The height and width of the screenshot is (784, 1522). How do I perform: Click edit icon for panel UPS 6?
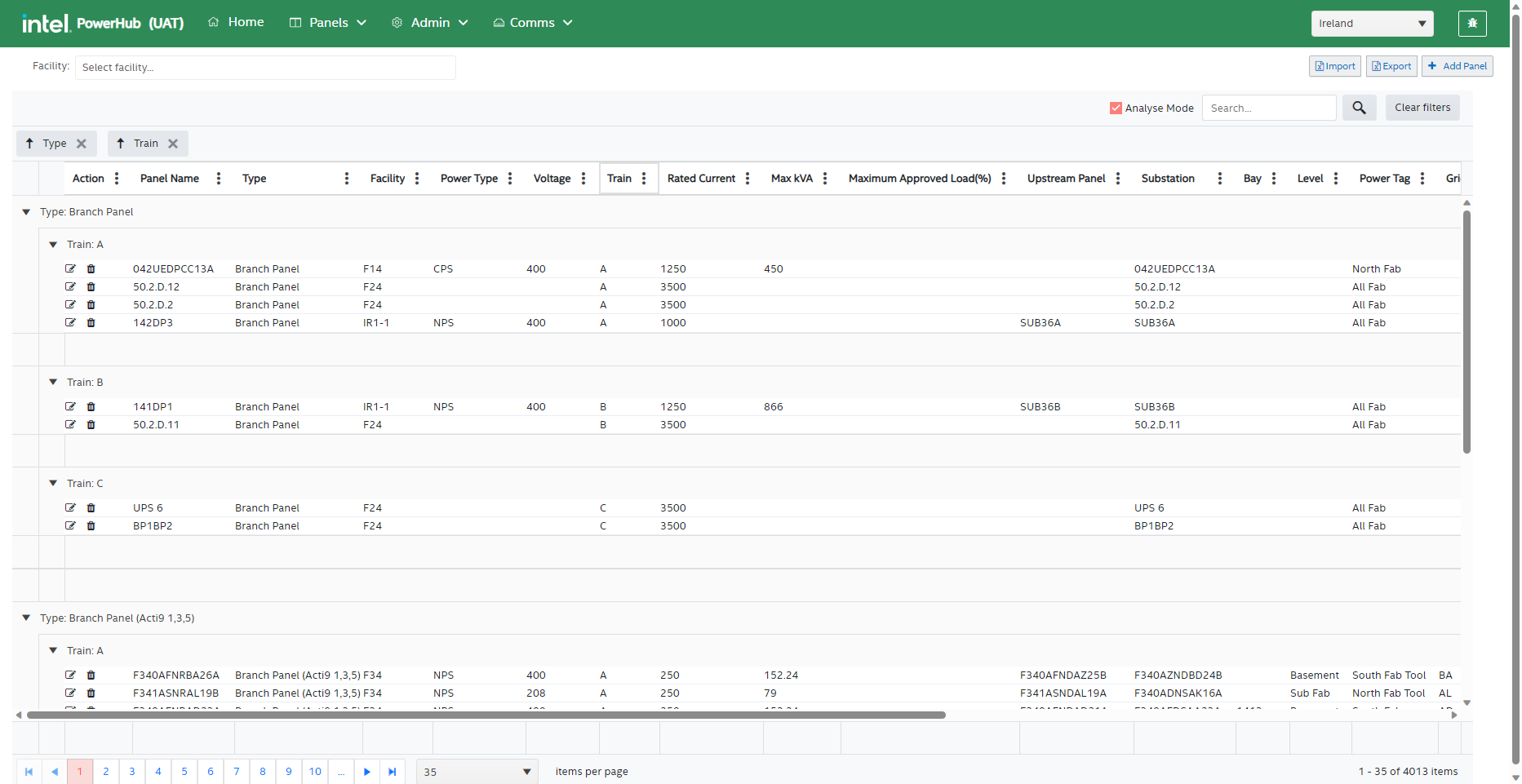(x=70, y=507)
